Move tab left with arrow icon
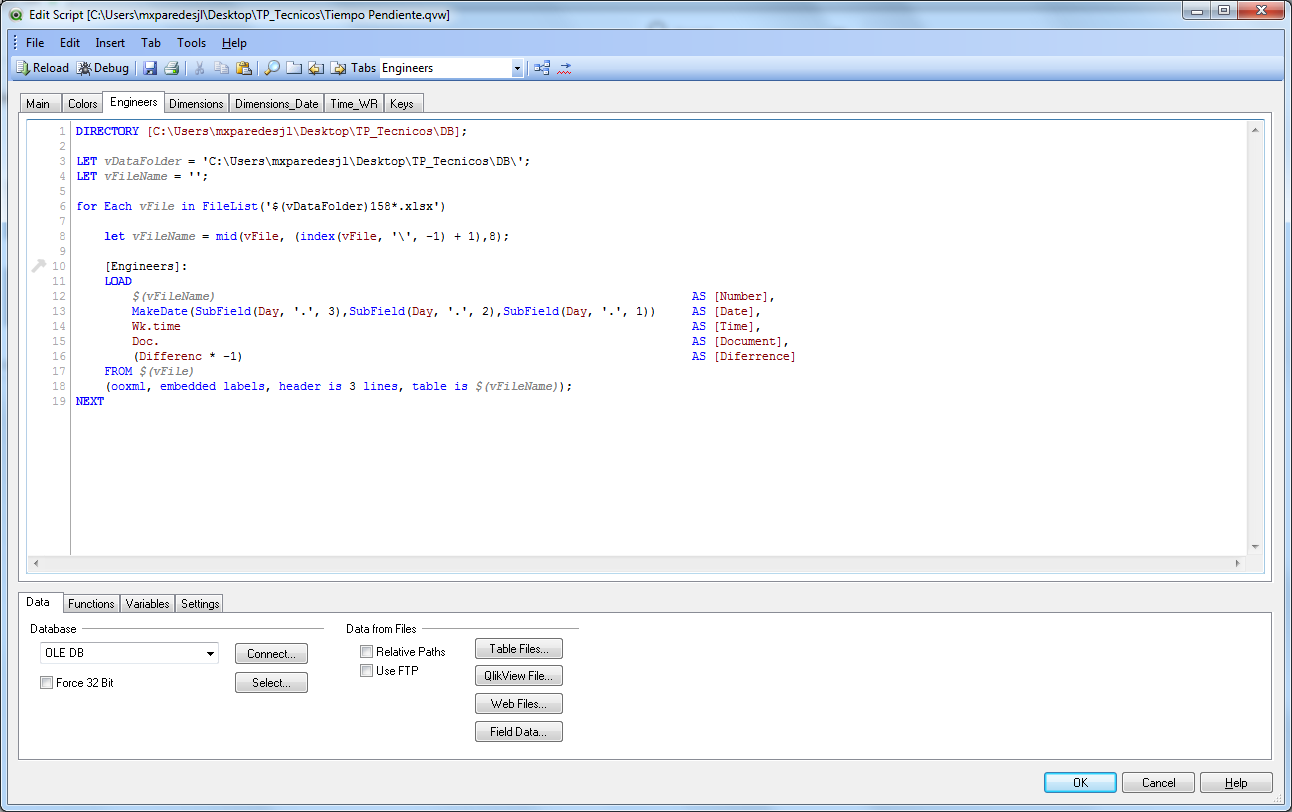 click(316, 68)
